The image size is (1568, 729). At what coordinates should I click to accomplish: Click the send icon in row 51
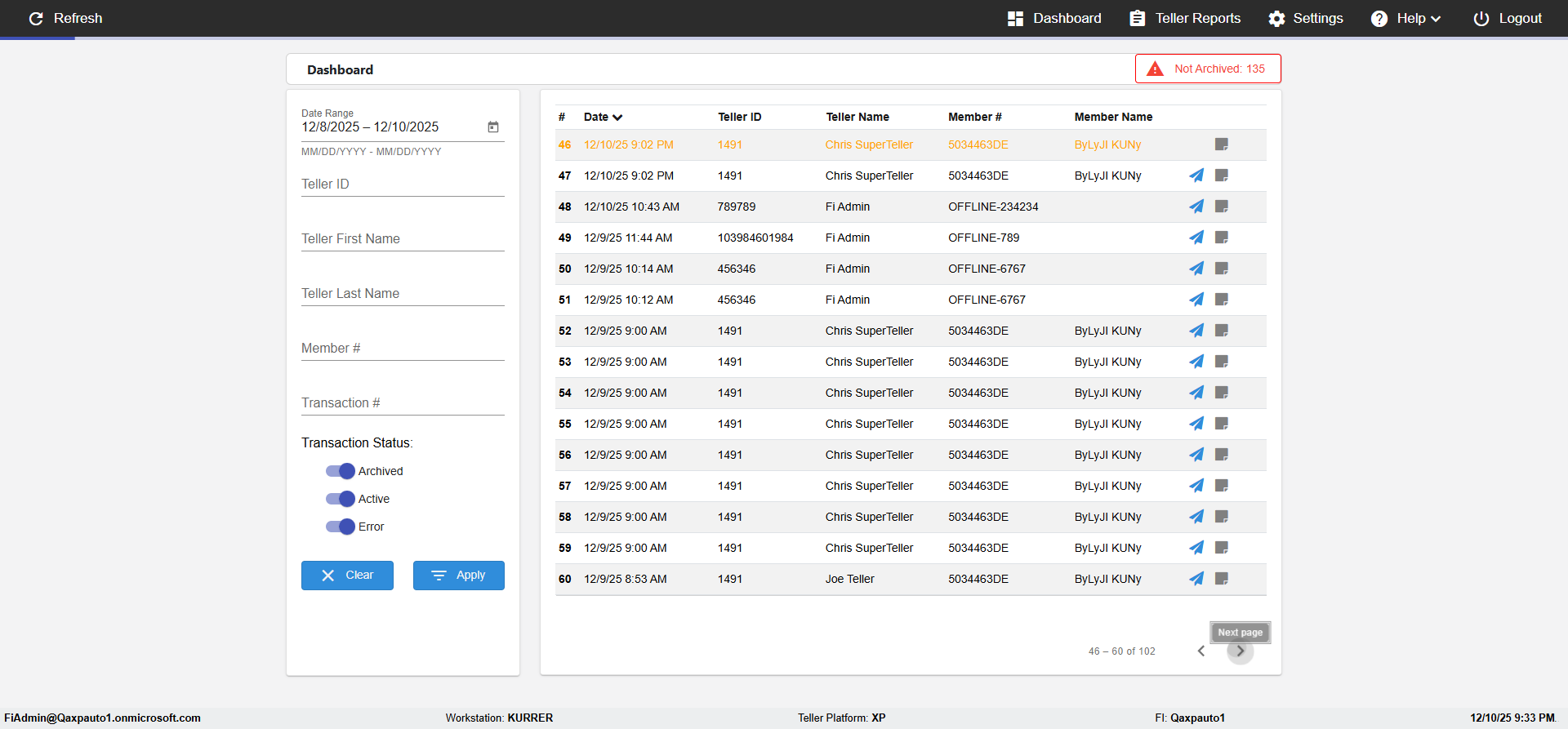[1196, 300]
